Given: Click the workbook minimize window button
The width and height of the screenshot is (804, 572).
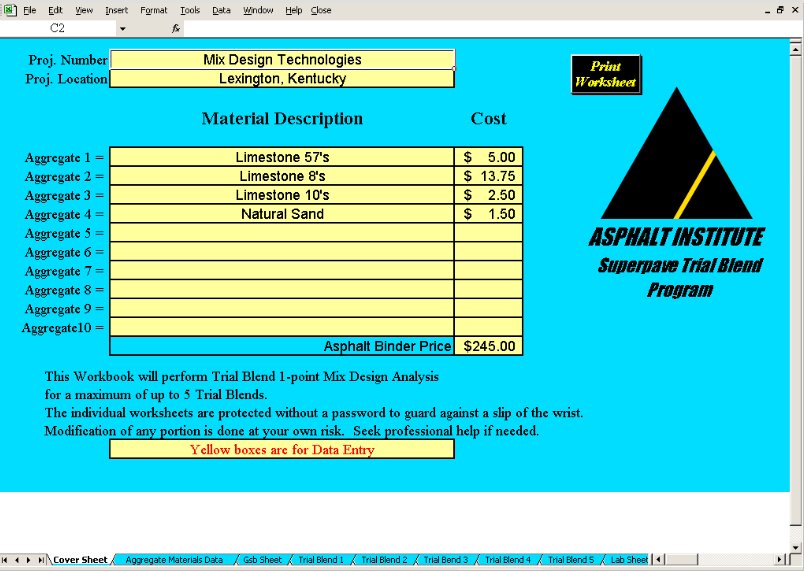Looking at the screenshot, I should (767, 10).
